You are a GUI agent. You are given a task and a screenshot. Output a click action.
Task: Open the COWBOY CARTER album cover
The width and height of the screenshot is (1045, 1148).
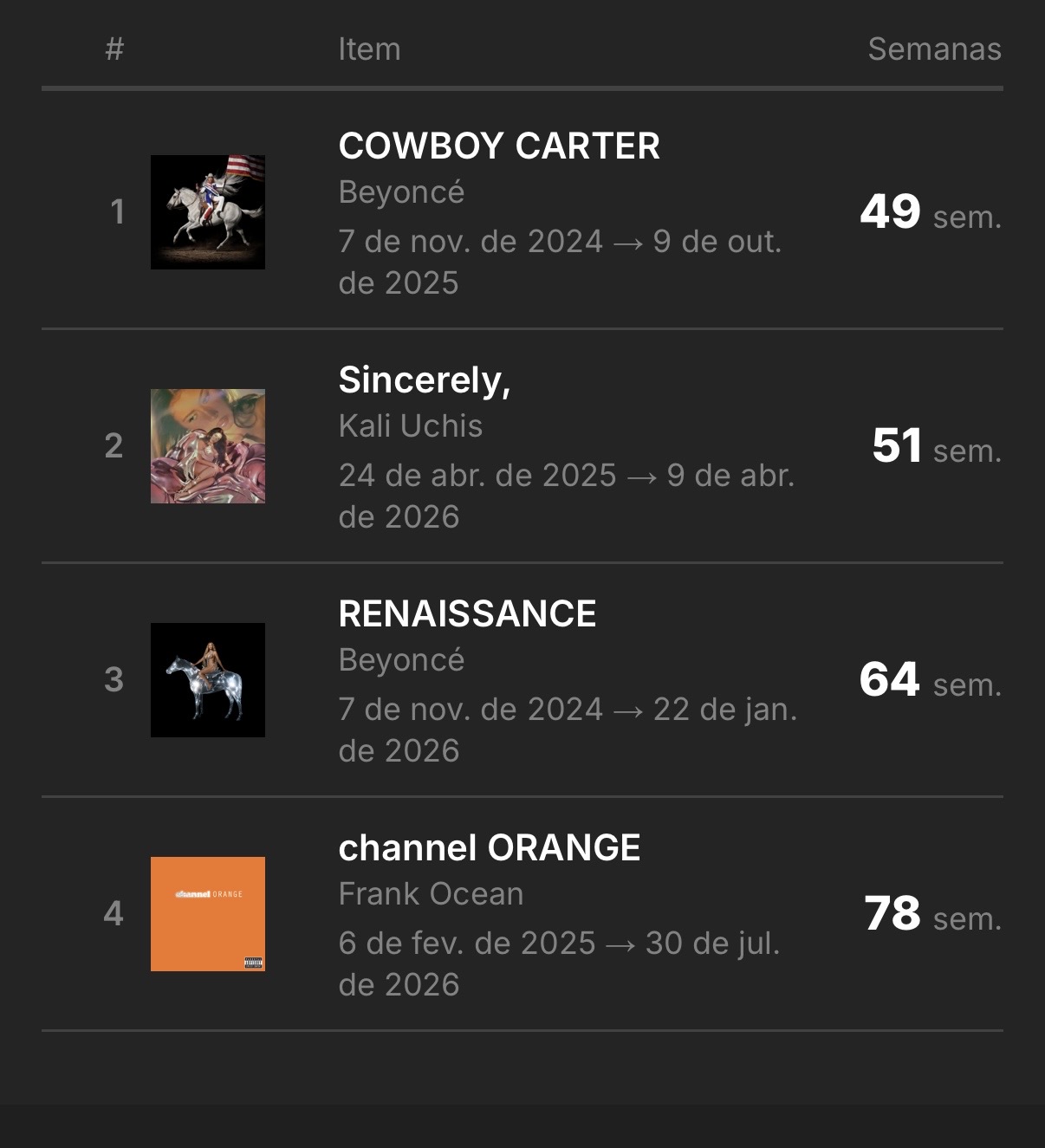pyautogui.click(x=208, y=212)
